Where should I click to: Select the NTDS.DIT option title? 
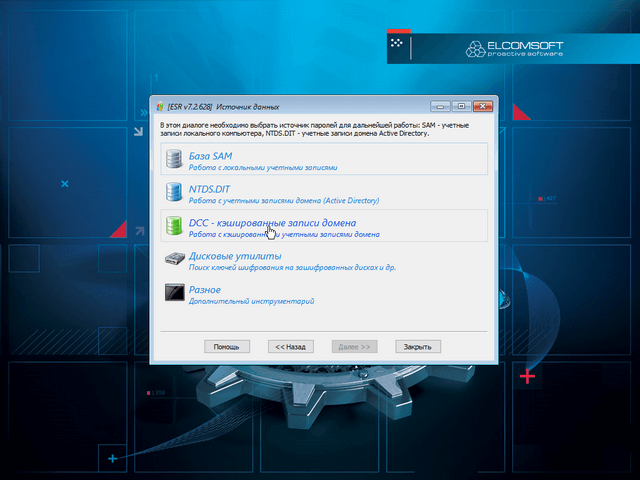tap(210, 188)
